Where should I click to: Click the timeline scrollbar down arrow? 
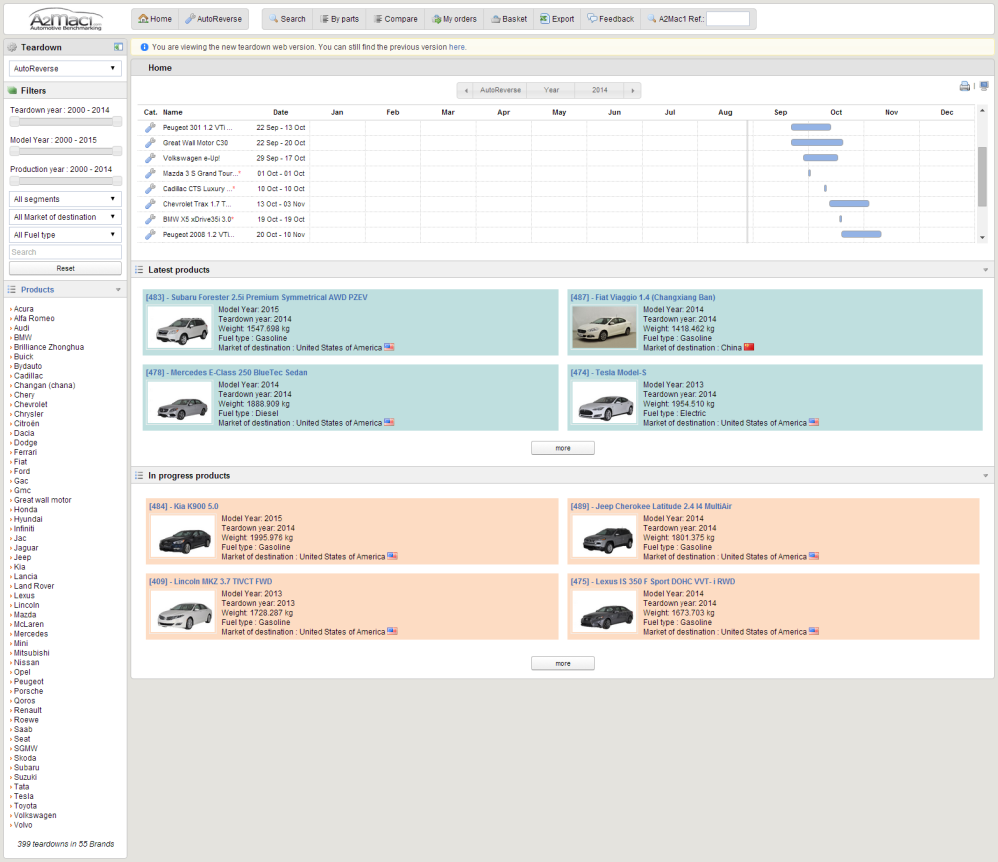[982, 237]
